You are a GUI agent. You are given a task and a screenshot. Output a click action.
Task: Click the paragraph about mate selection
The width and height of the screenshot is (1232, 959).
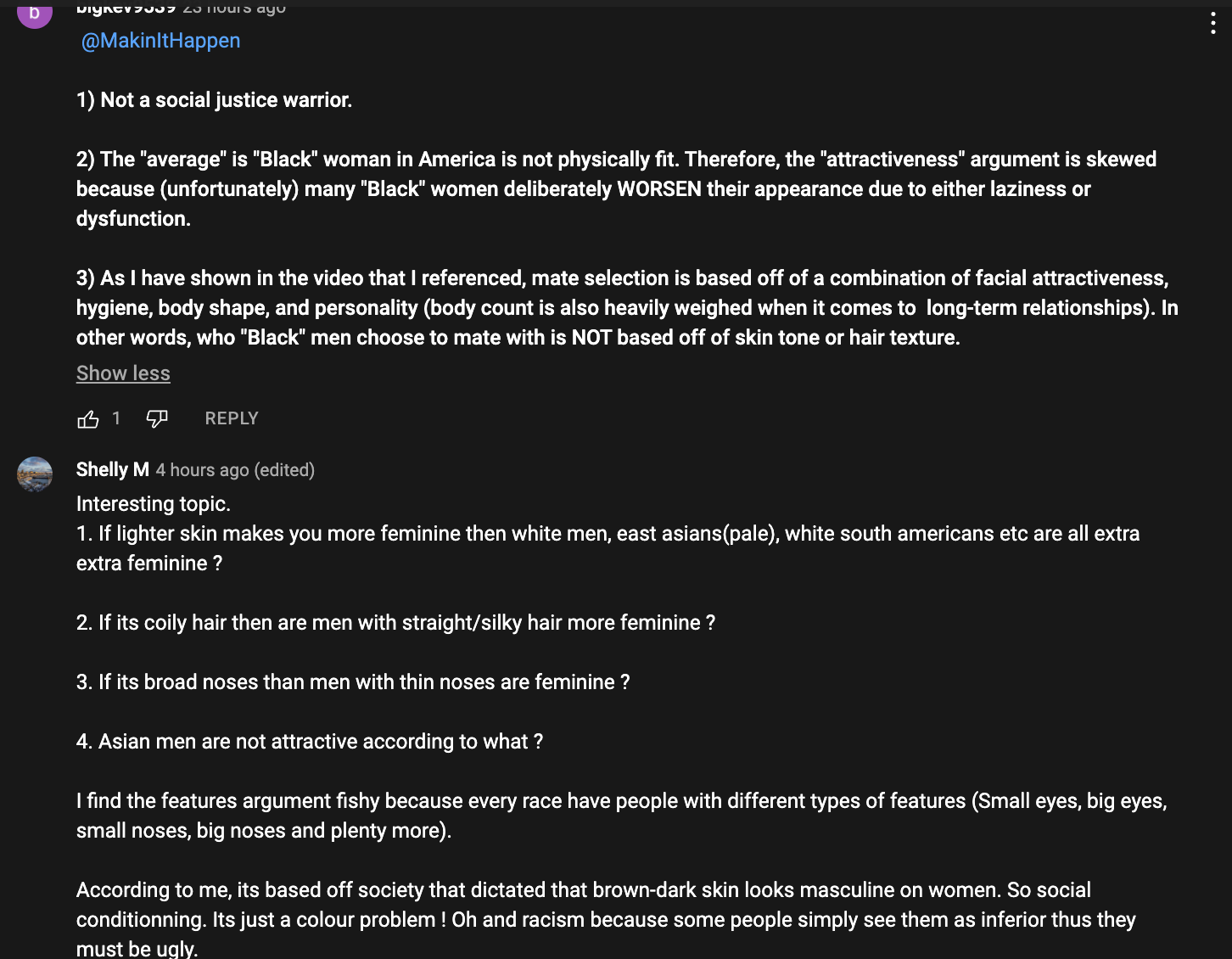[627, 307]
